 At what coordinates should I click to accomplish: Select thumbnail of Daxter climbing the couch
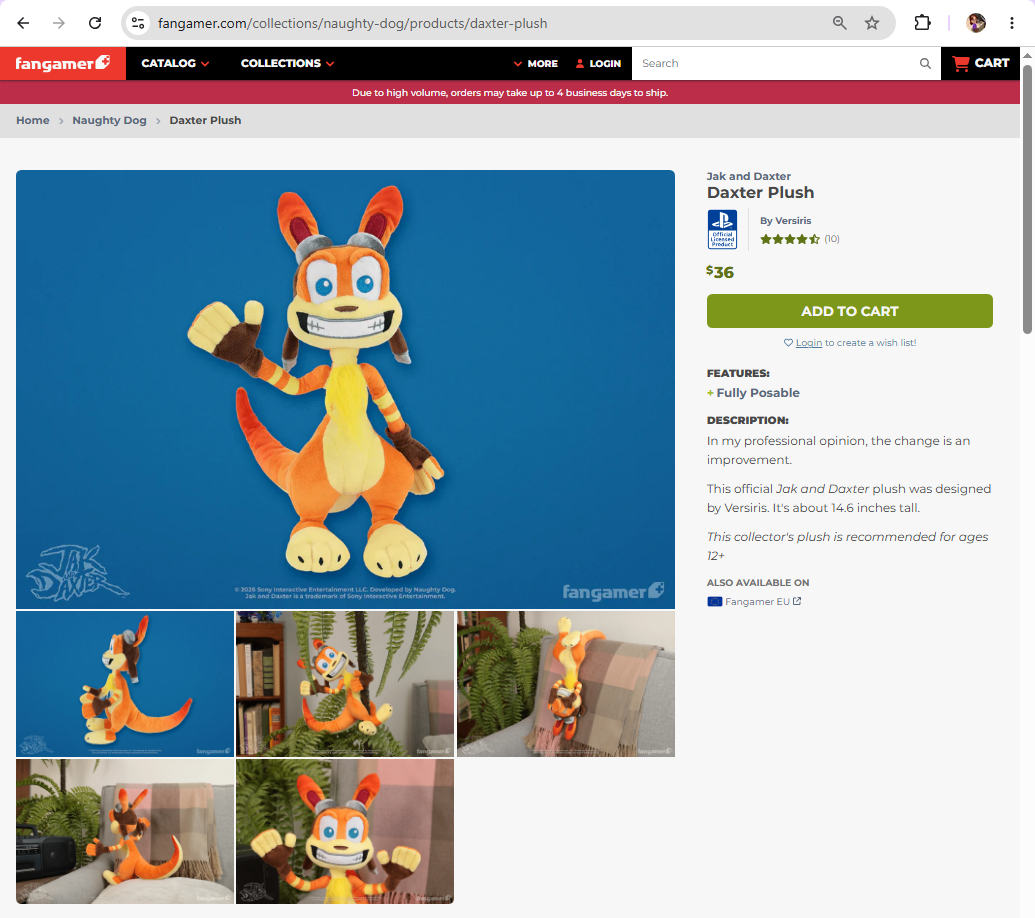coord(566,683)
